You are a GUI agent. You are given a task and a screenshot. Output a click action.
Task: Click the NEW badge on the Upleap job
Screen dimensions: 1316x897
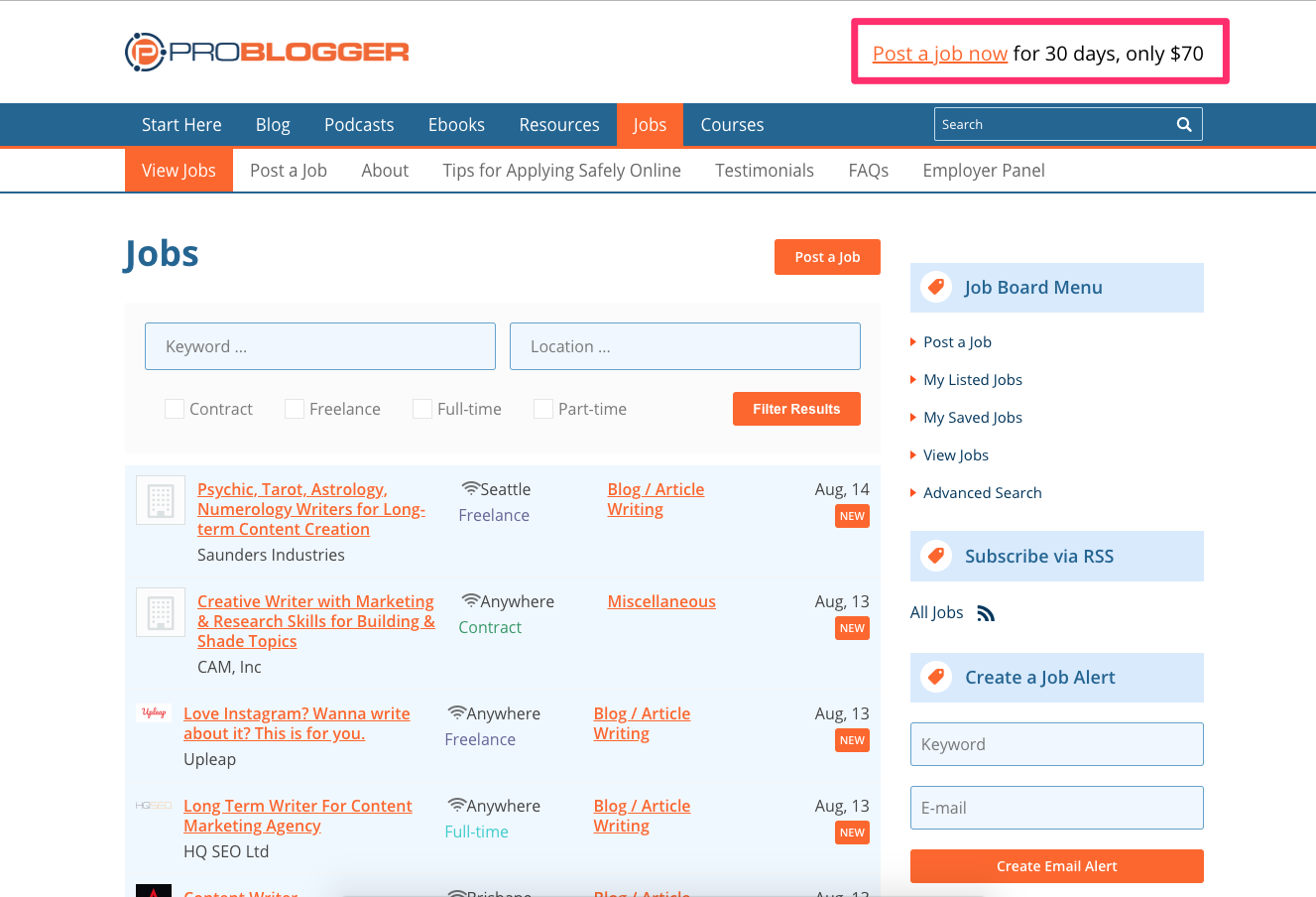(853, 740)
